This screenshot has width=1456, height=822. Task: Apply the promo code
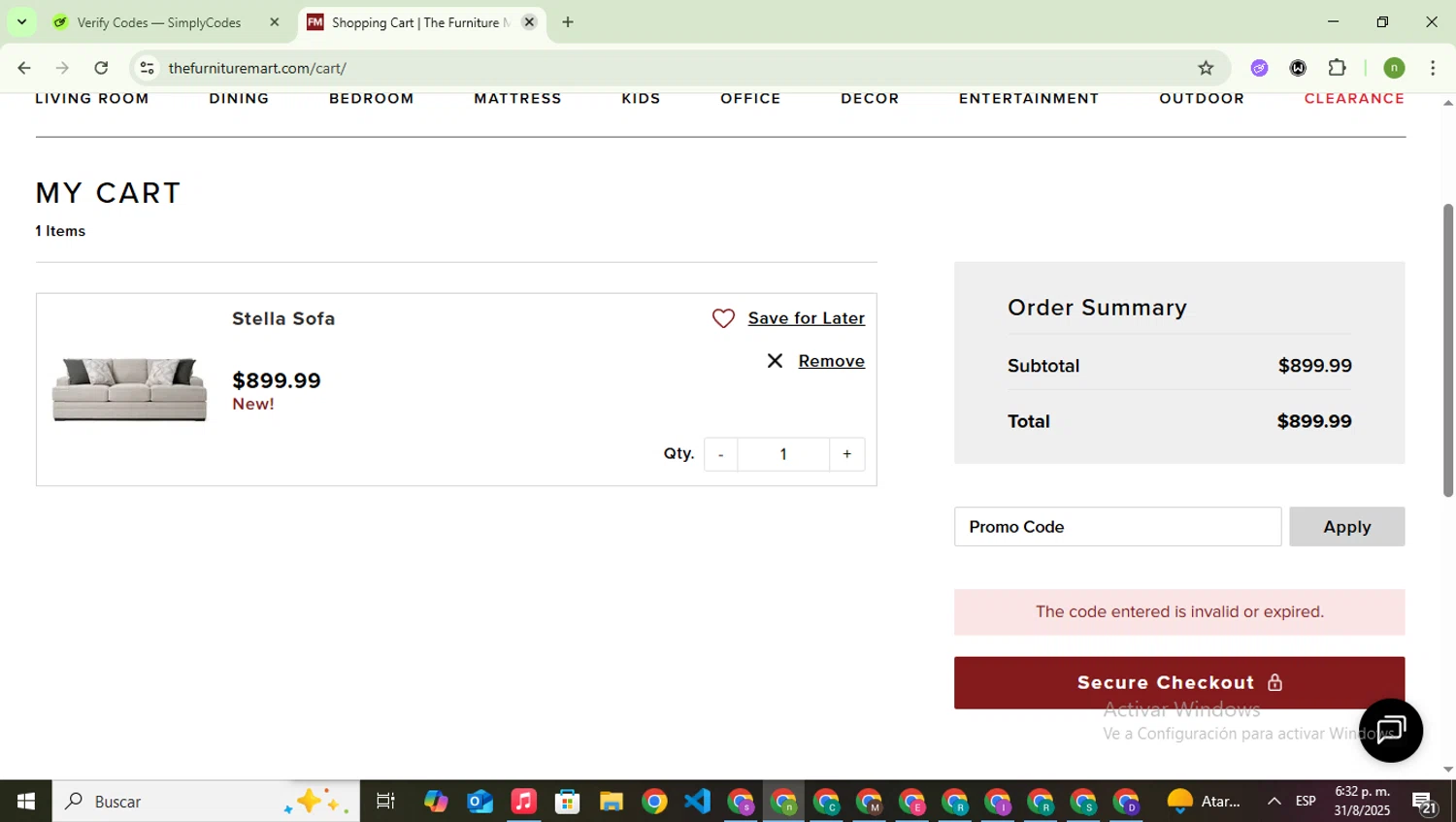coord(1346,527)
